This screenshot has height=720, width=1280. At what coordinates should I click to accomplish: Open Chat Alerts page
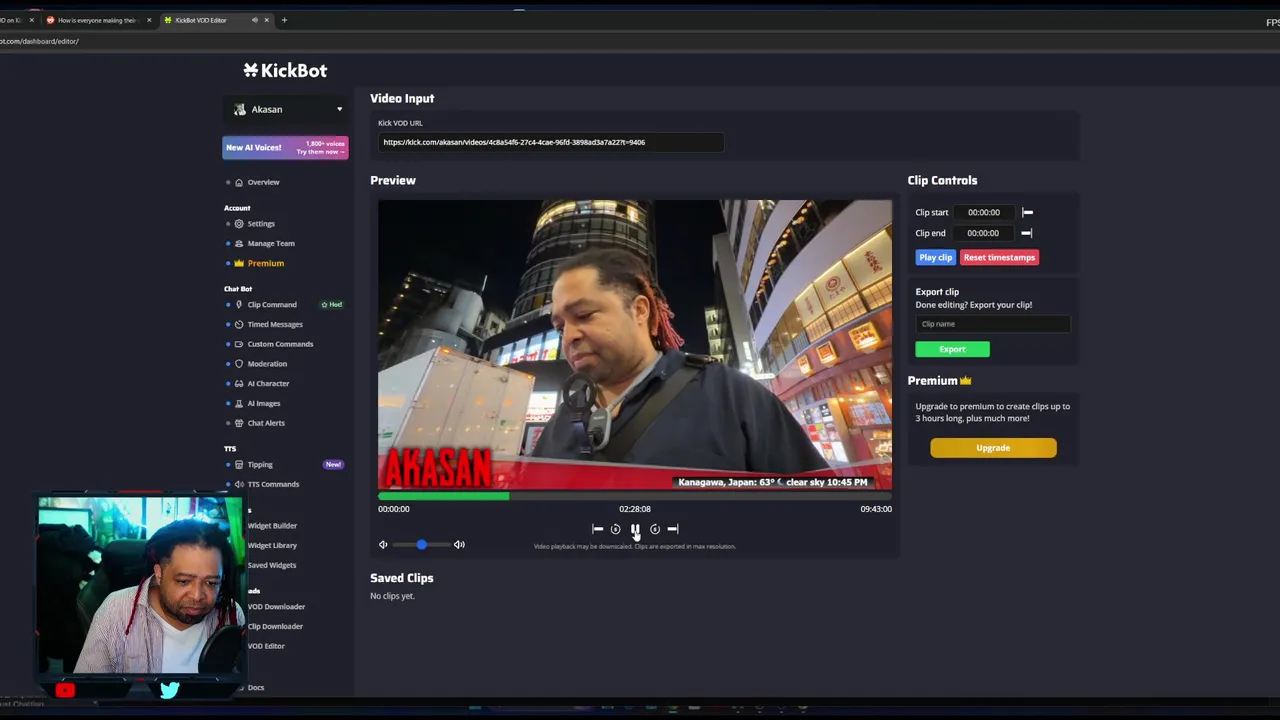pyautogui.click(x=266, y=423)
